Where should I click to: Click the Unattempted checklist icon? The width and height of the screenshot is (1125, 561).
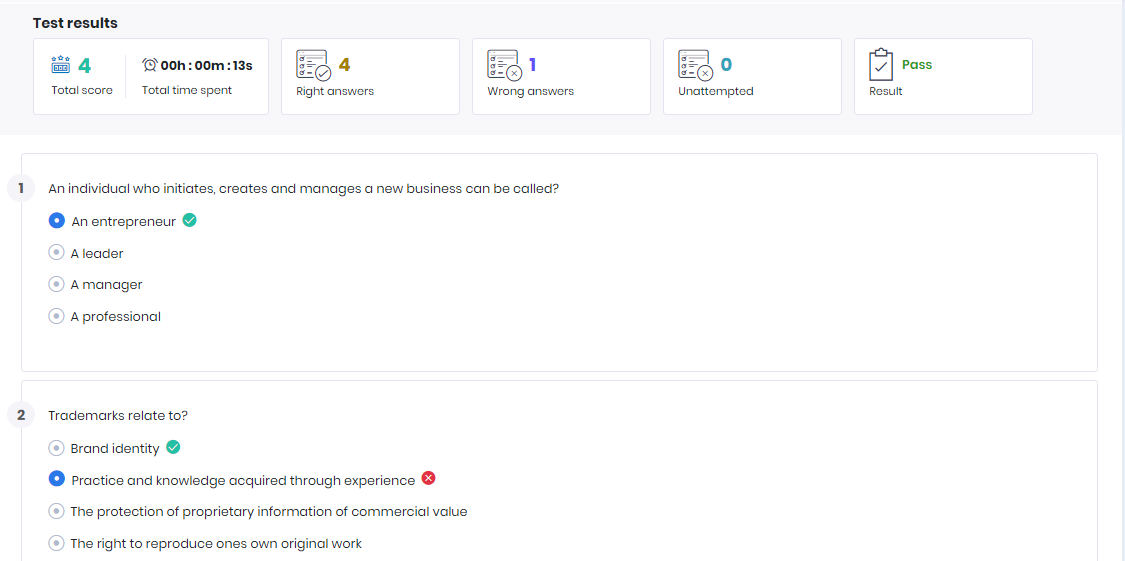(695, 65)
